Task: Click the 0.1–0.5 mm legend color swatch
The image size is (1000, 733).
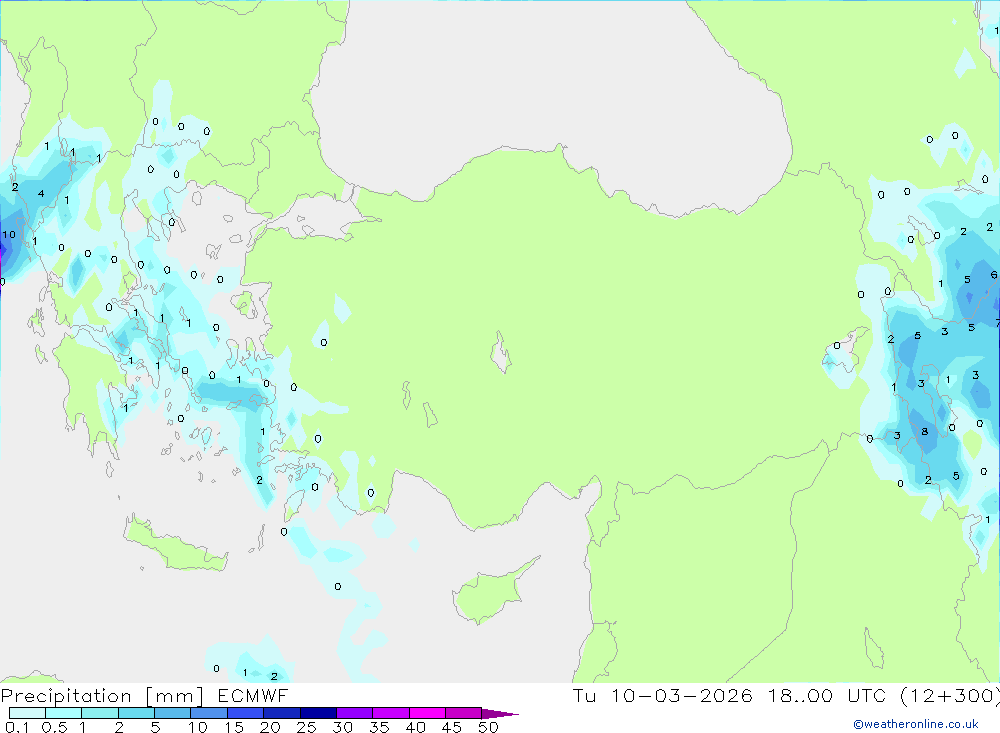Action: tap(27, 713)
